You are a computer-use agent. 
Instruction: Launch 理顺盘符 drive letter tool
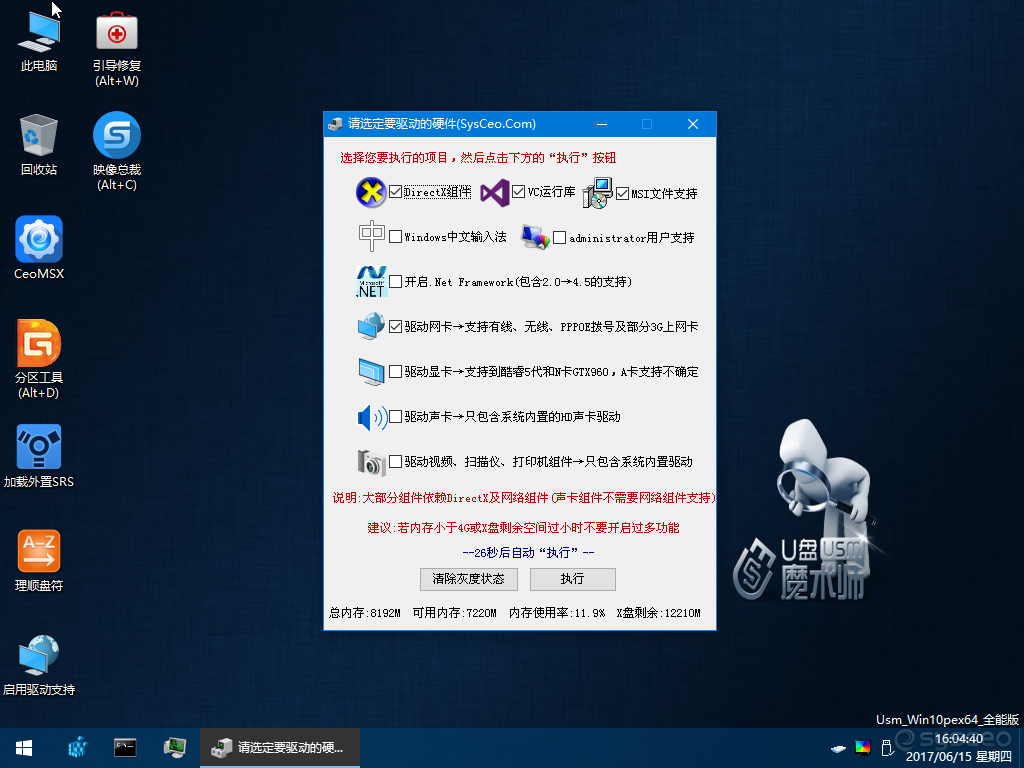pyautogui.click(x=39, y=561)
